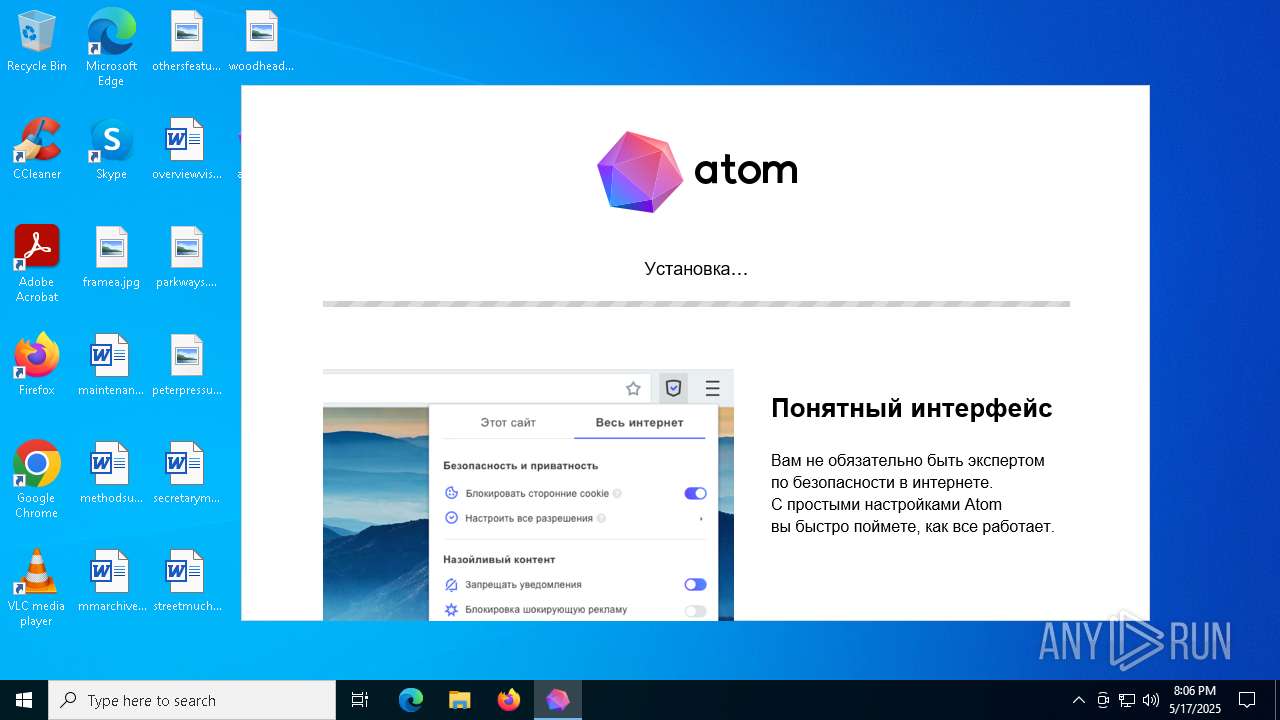
Task: Select the othersfeatu... image file on desktop
Action: point(186,42)
